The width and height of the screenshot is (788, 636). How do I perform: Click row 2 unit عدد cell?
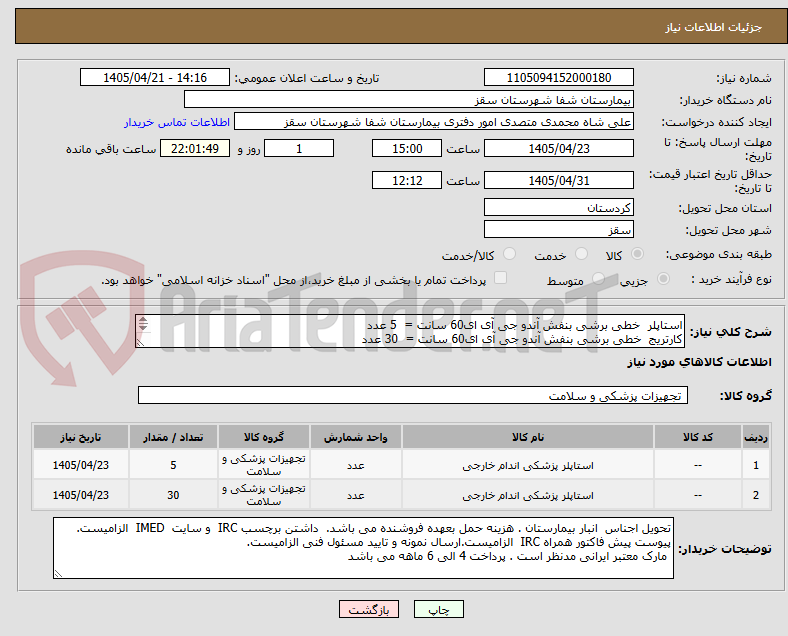tap(355, 495)
